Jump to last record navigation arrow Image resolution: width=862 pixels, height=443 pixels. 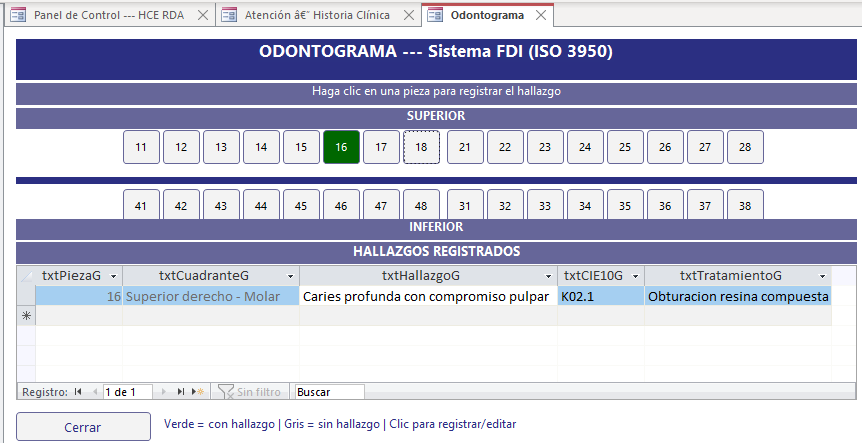(x=181, y=392)
